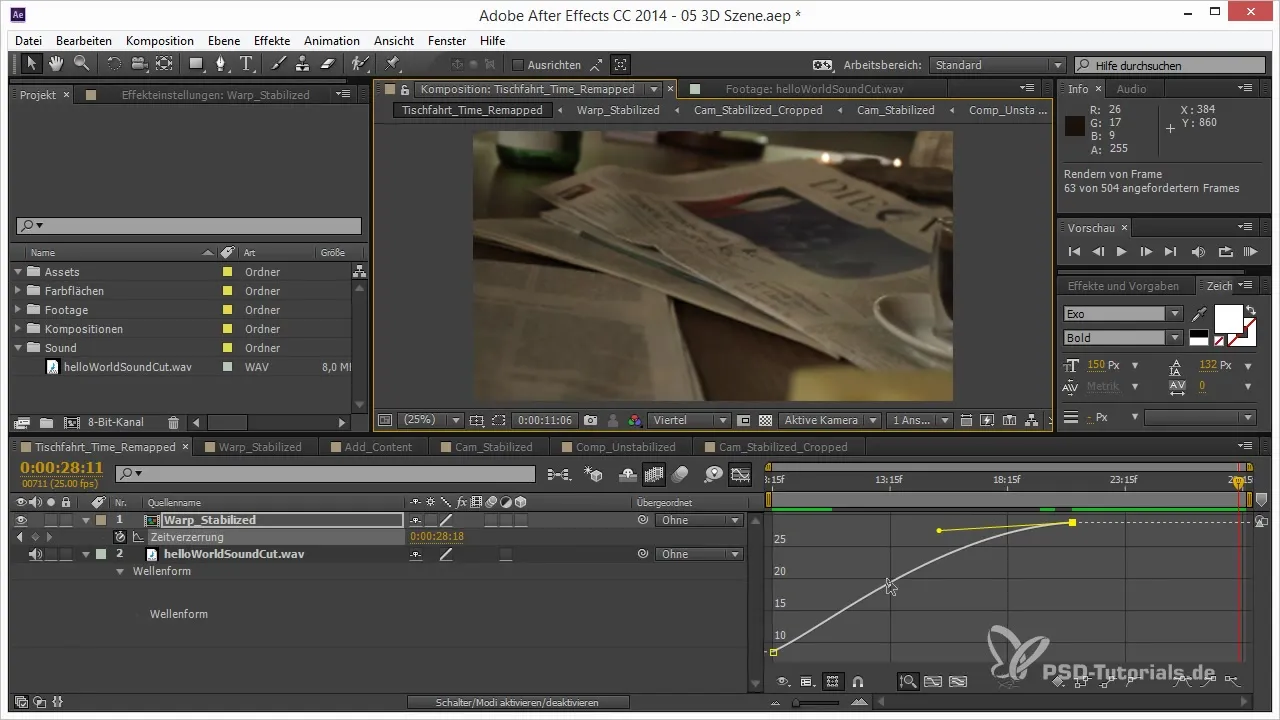Mute helloWorldSoundCut.wav layer audio
The width and height of the screenshot is (1280, 720).
(x=35, y=554)
